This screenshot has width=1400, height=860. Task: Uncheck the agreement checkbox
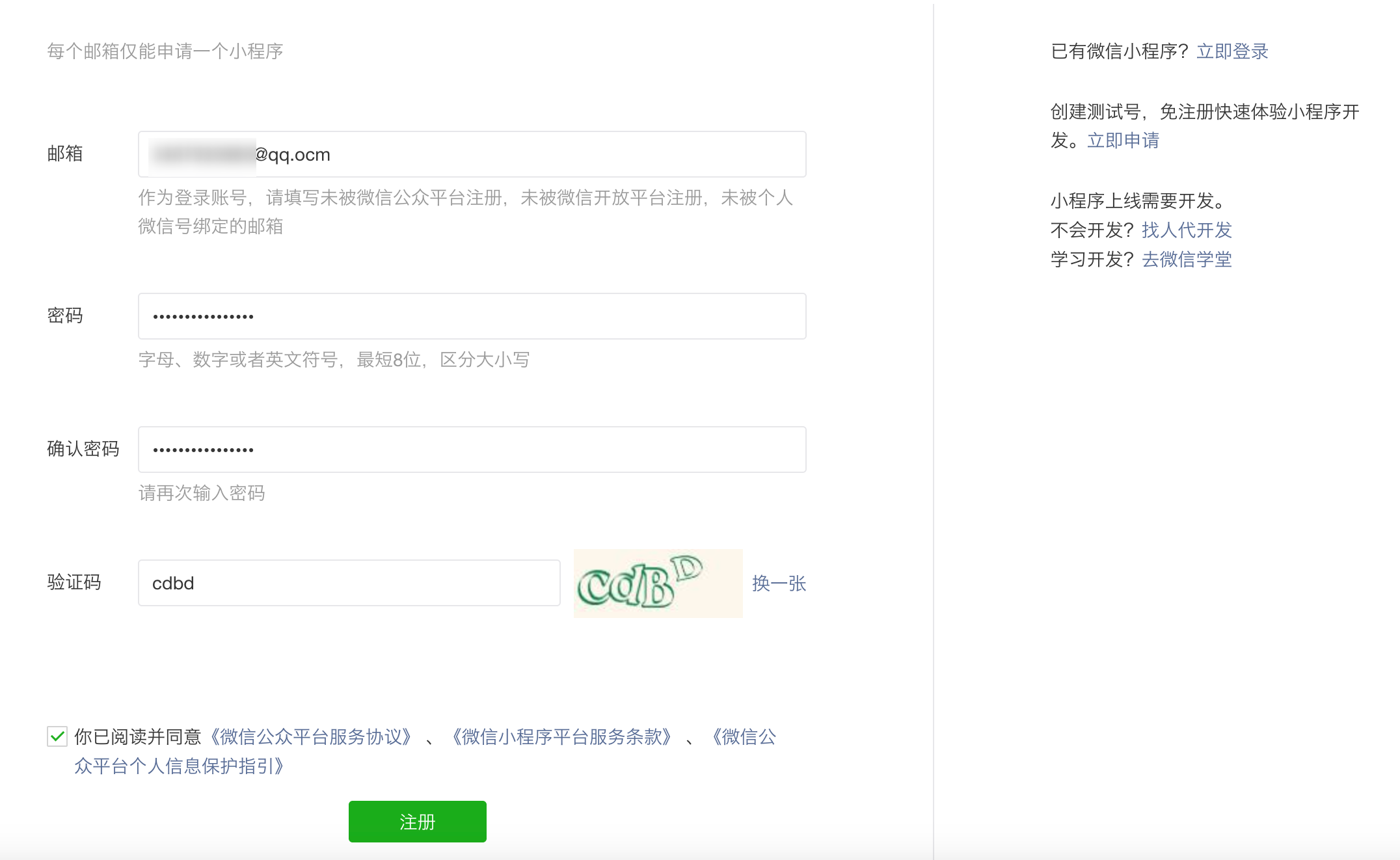57,736
